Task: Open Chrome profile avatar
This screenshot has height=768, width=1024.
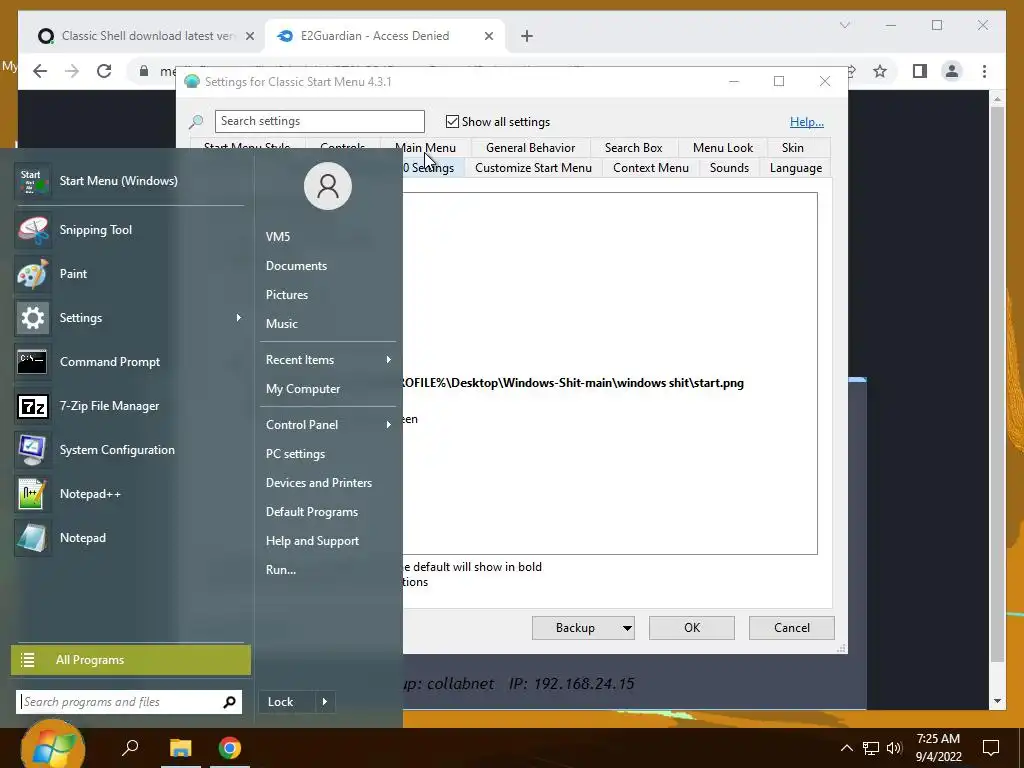Action: (952, 71)
